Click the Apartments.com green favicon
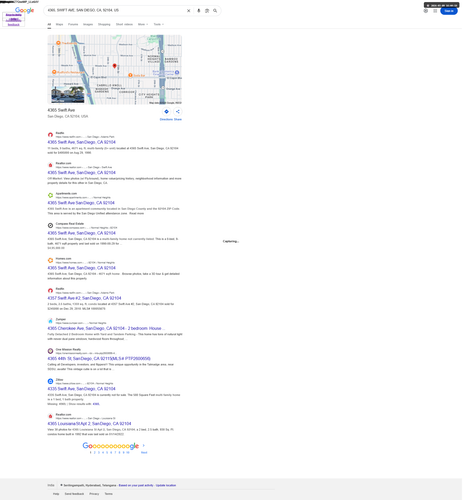466x500 pixels. (x=50, y=195)
